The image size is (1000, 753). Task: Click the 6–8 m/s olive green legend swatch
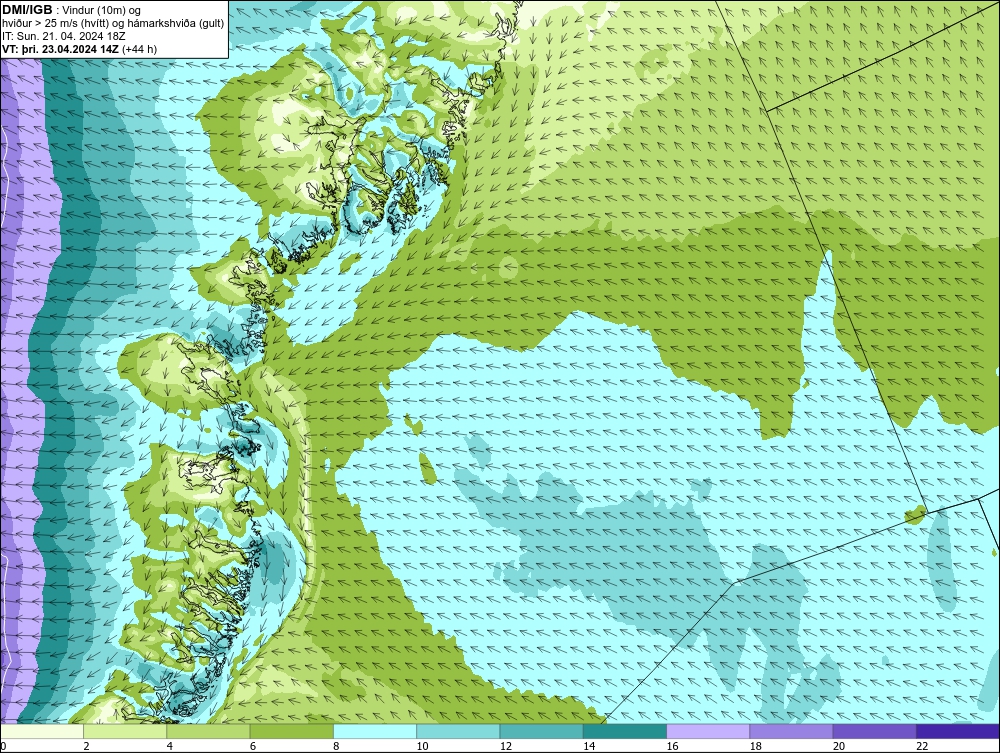pyautogui.click(x=291, y=731)
